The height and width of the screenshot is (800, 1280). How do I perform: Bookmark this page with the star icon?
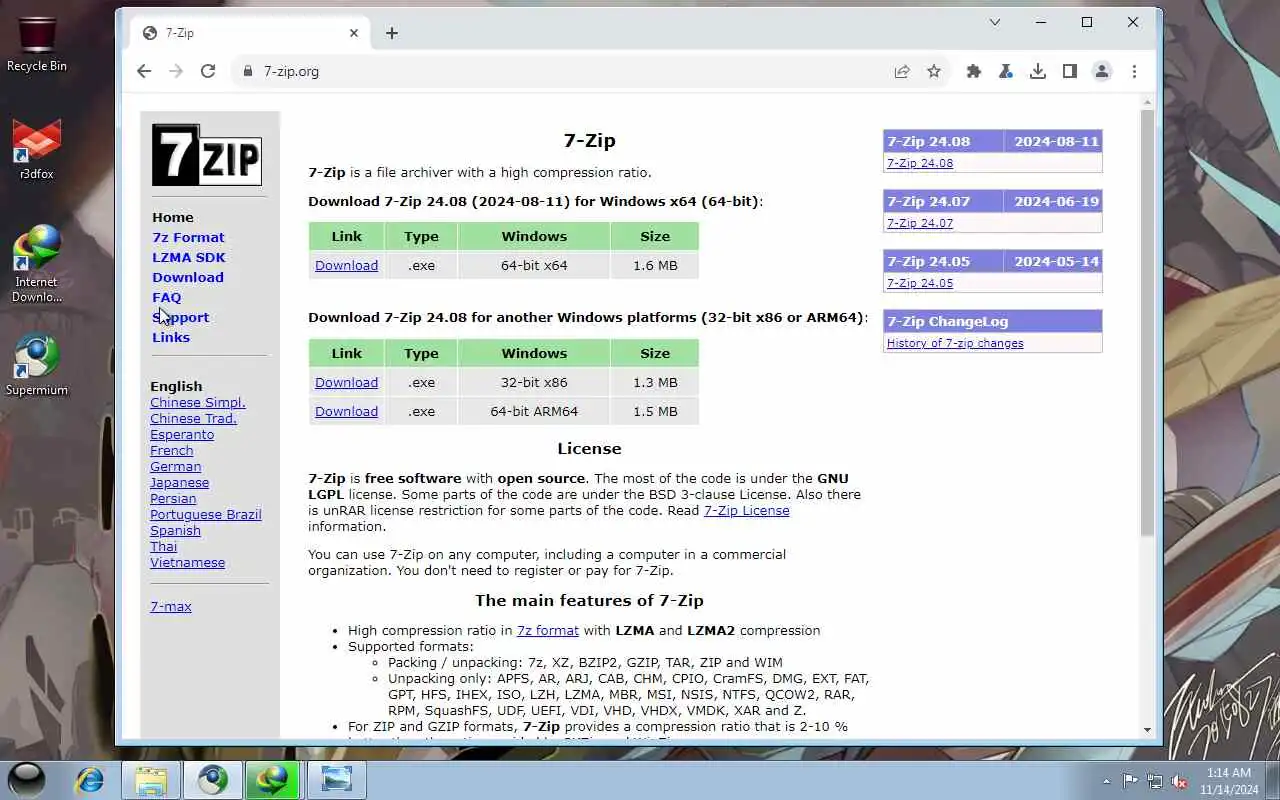(x=934, y=71)
